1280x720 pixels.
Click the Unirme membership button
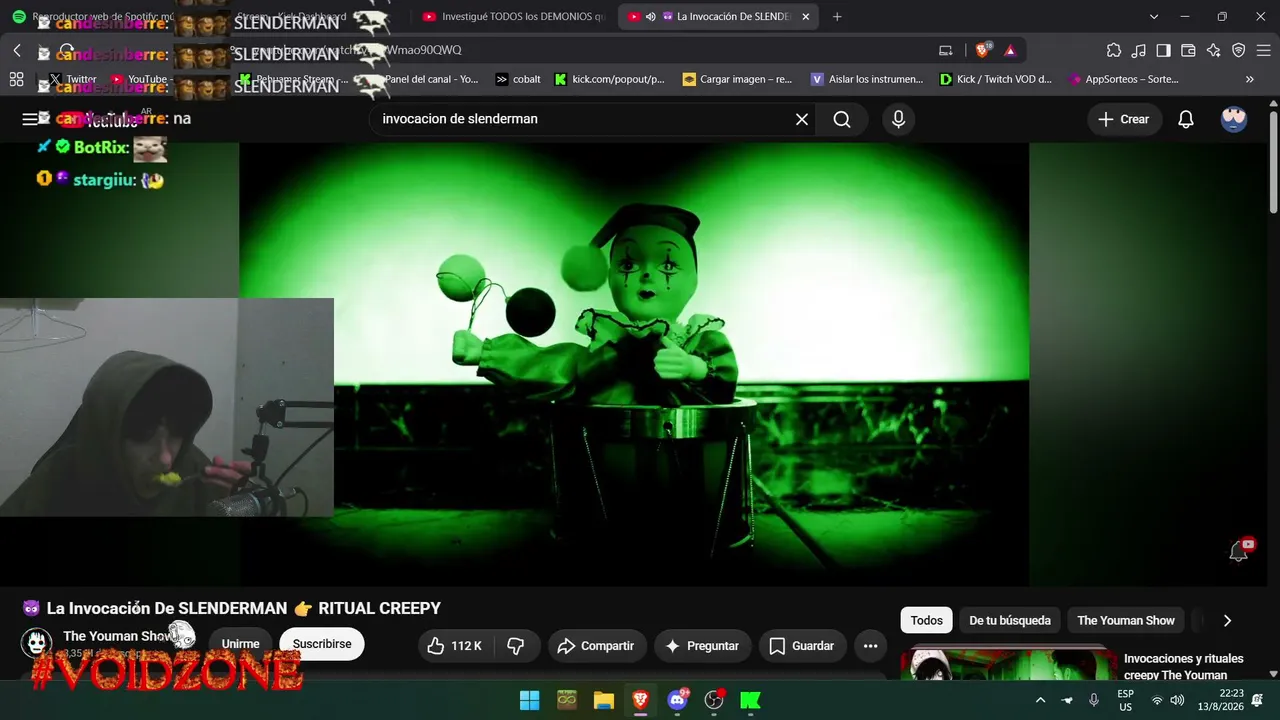tap(240, 645)
